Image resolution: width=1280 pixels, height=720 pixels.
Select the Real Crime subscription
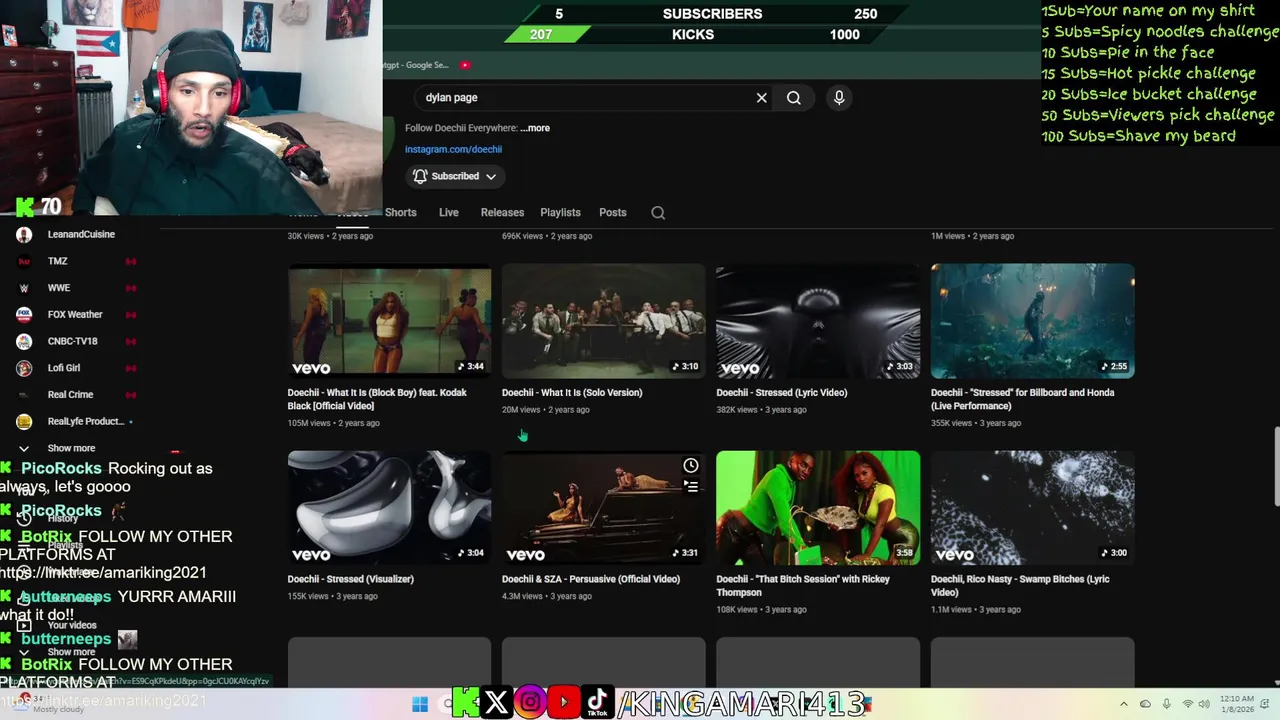click(70, 395)
